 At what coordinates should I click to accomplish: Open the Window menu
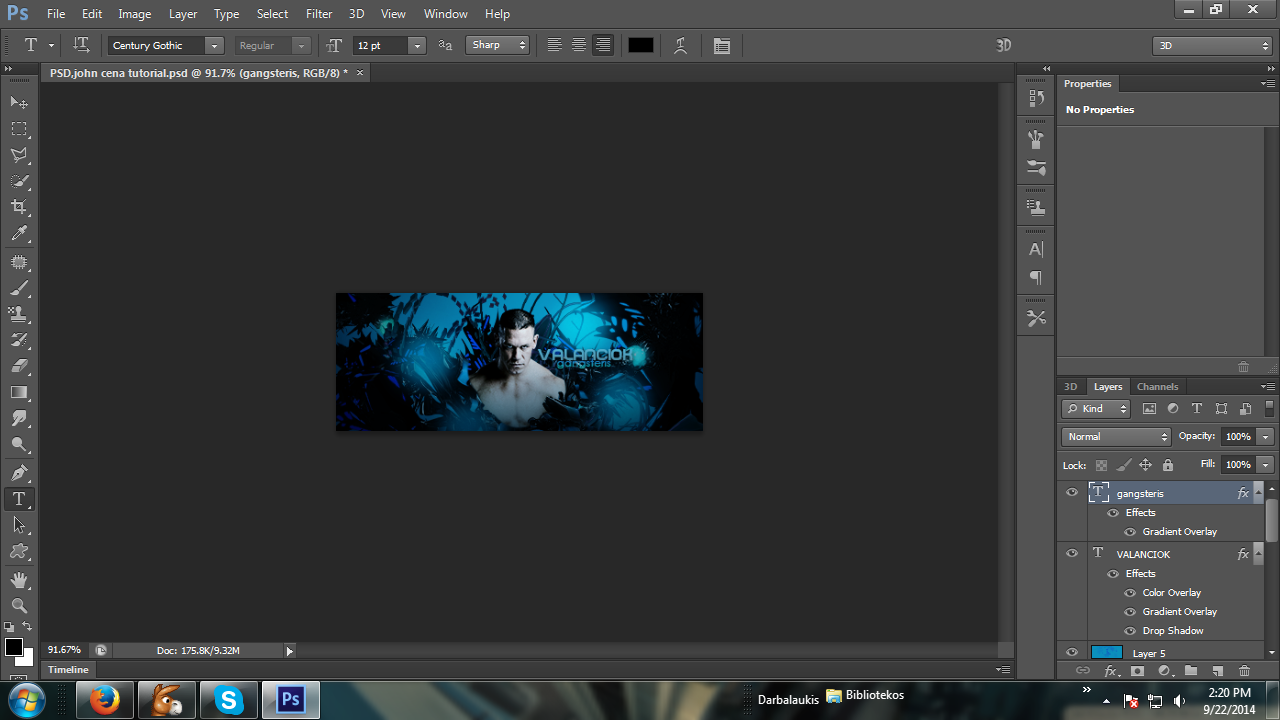446,14
